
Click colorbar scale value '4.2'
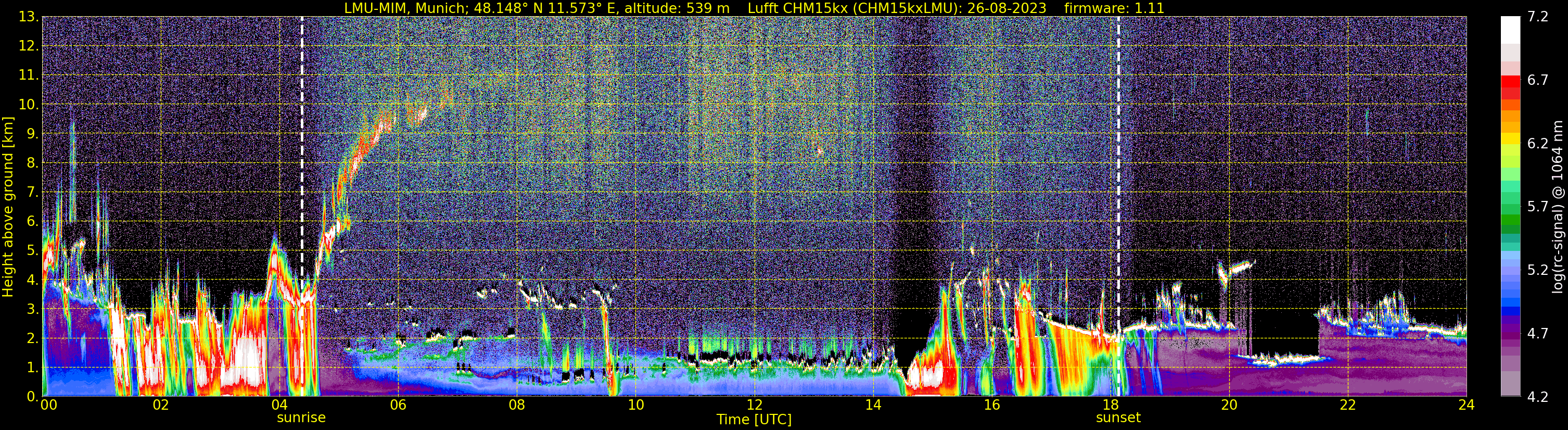(1538, 397)
